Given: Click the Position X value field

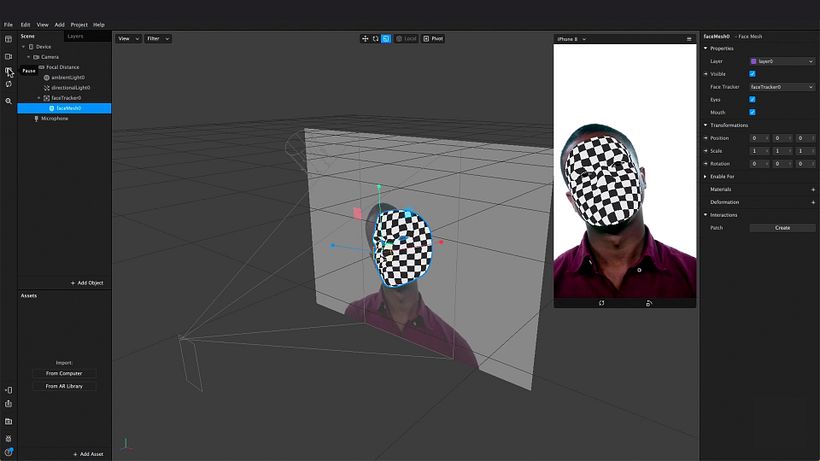Looking at the screenshot, I should click(x=759, y=138).
